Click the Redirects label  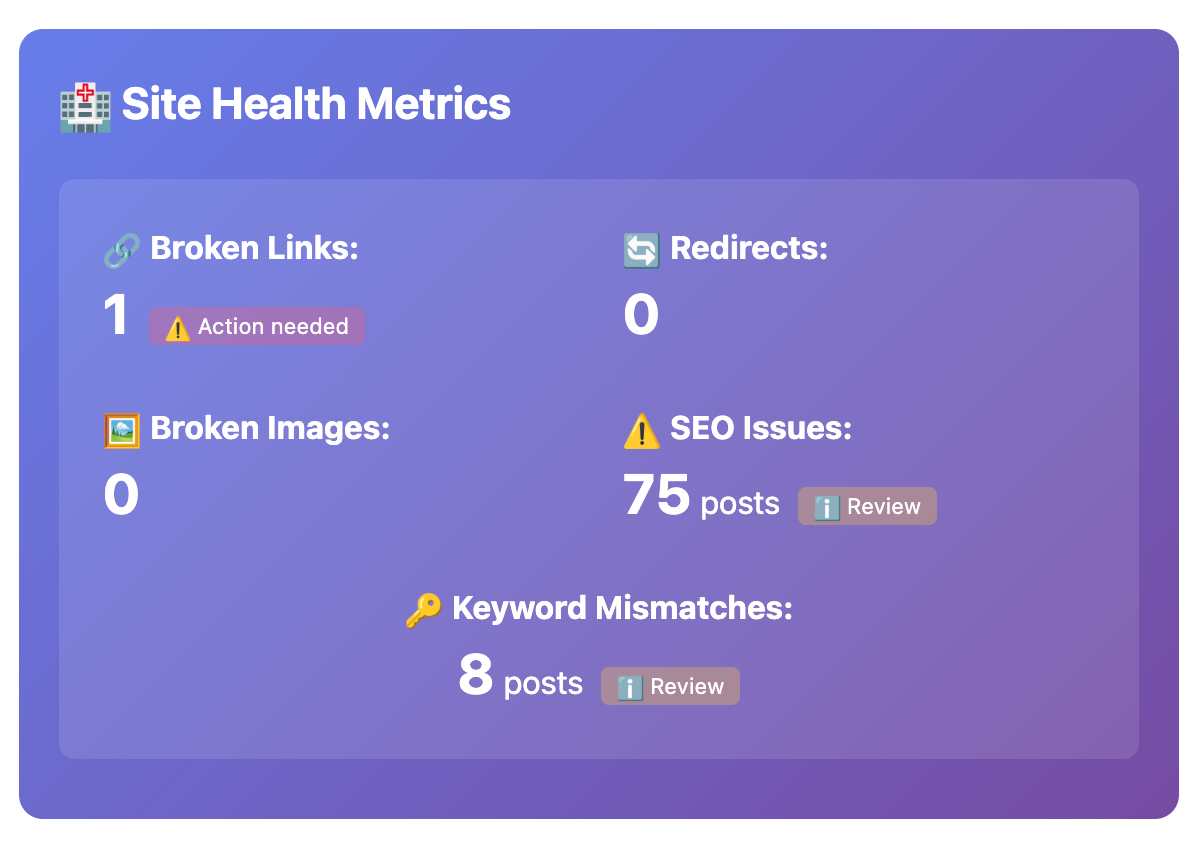pyautogui.click(x=749, y=248)
